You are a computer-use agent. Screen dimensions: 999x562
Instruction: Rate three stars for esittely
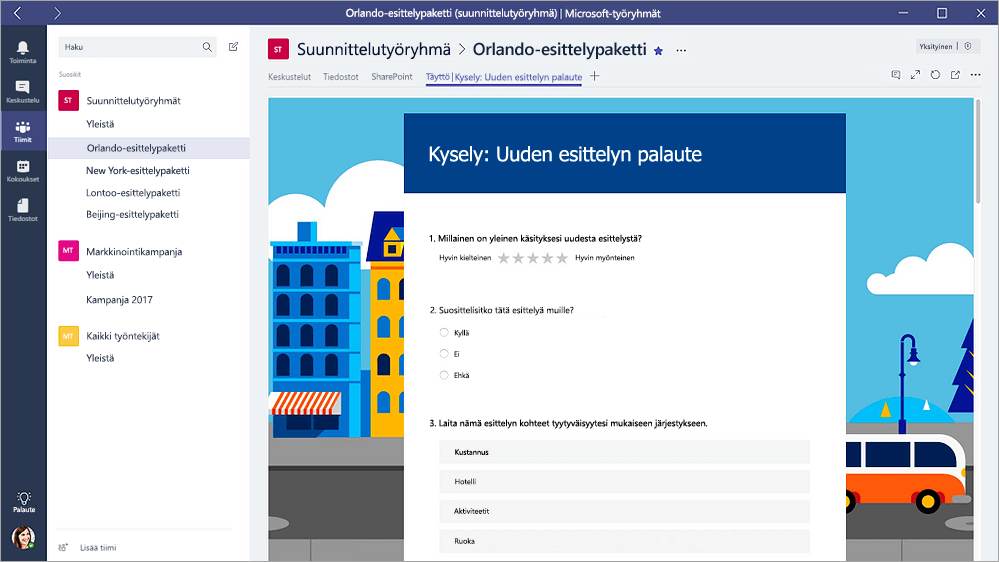[x=533, y=257]
